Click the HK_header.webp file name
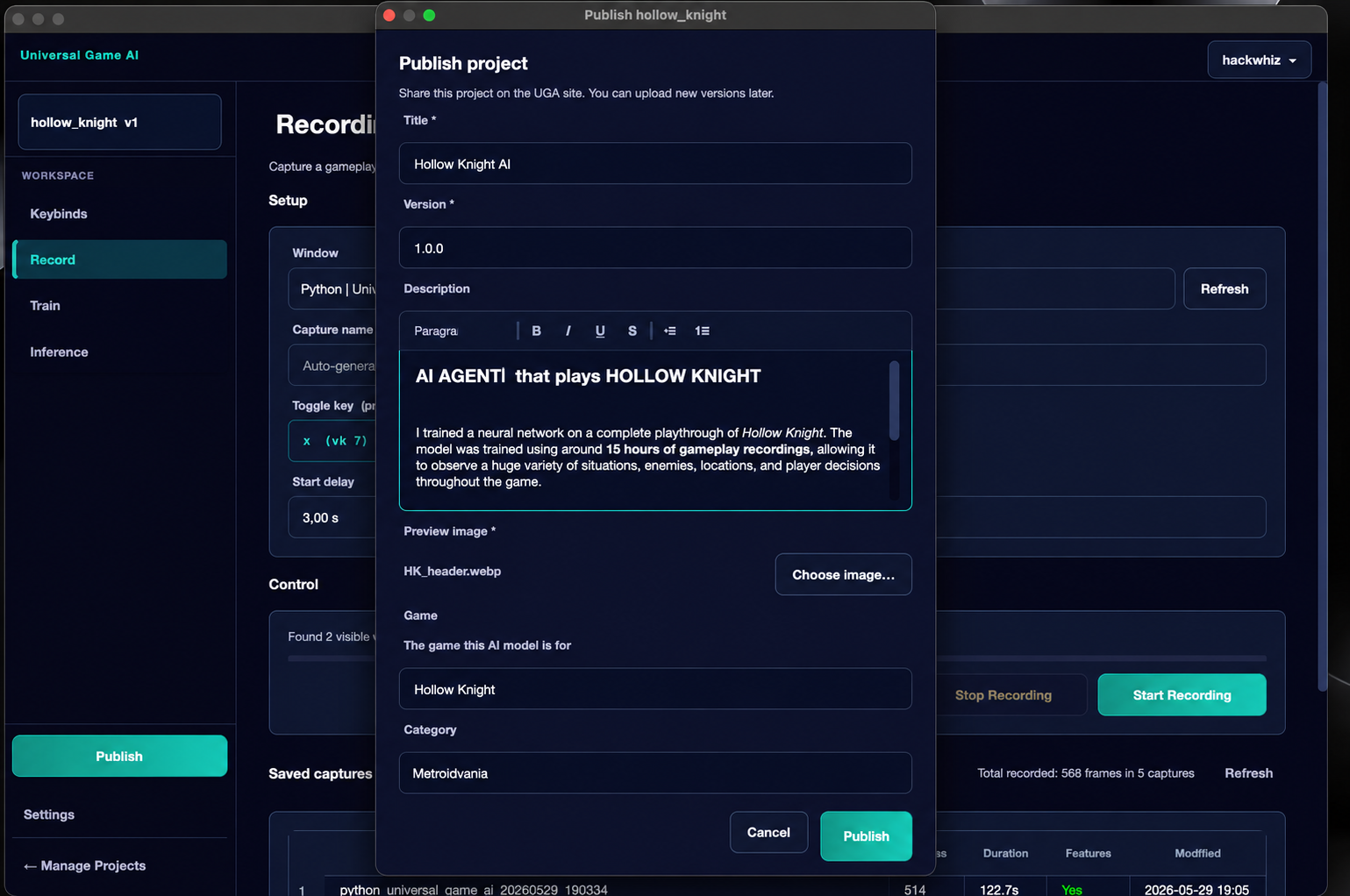This screenshot has width=1350, height=896. tap(452, 571)
